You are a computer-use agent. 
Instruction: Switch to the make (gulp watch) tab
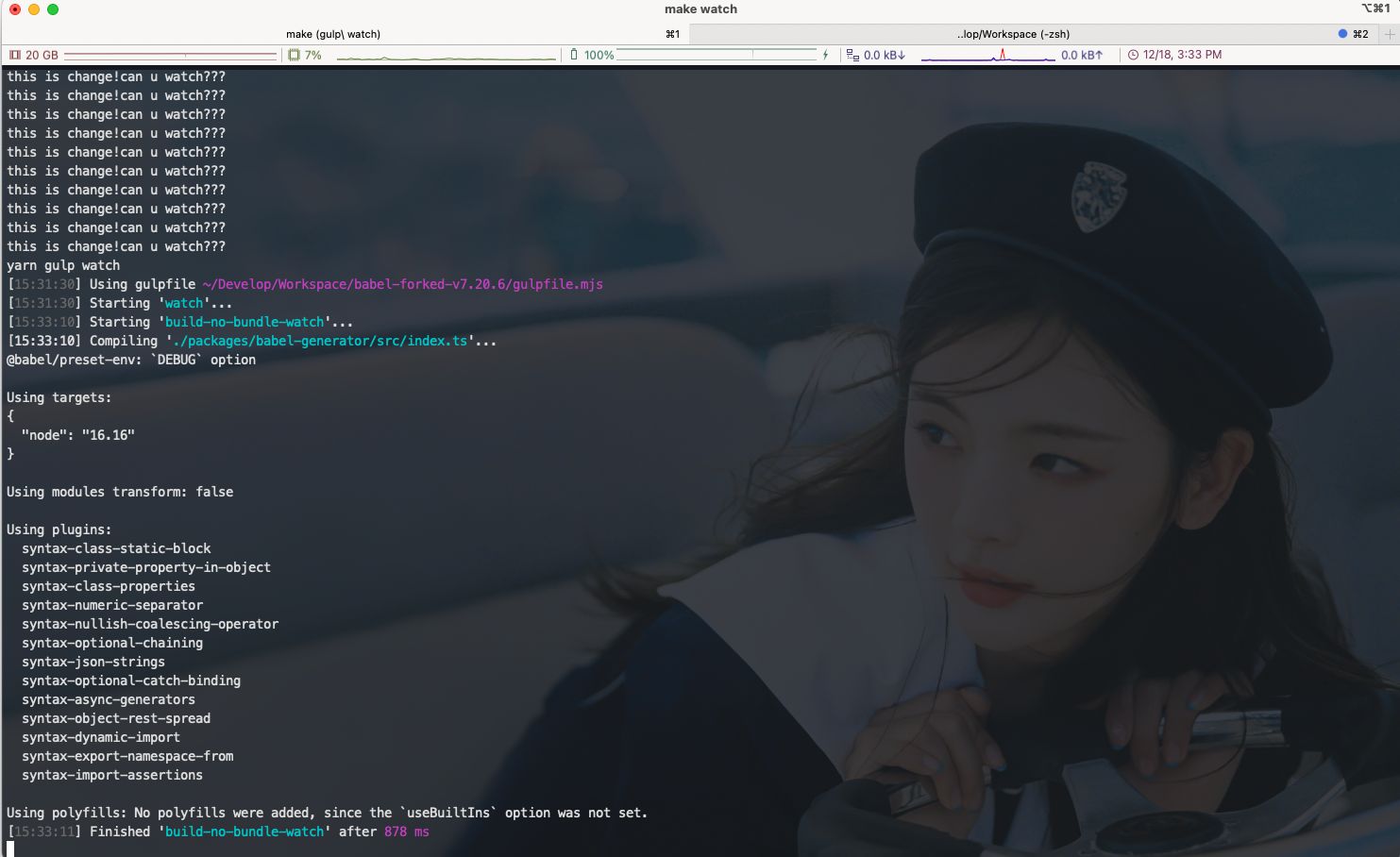(346, 34)
